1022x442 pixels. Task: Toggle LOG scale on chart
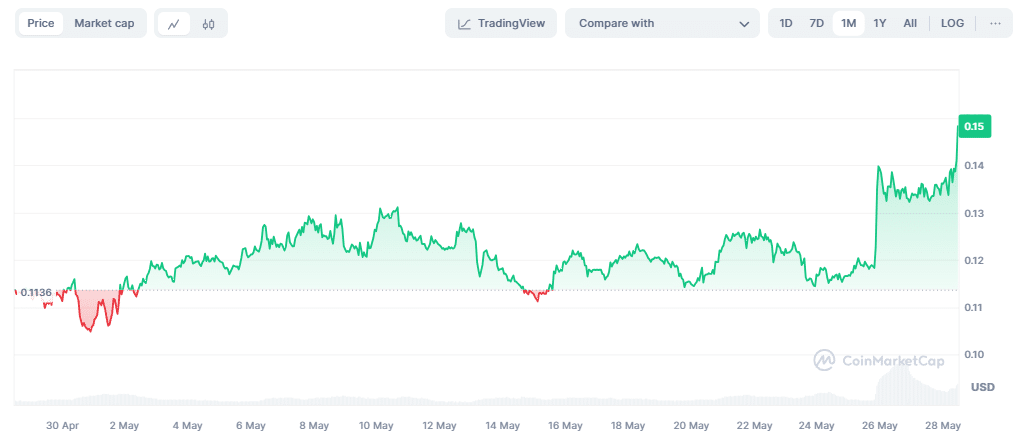point(953,23)
